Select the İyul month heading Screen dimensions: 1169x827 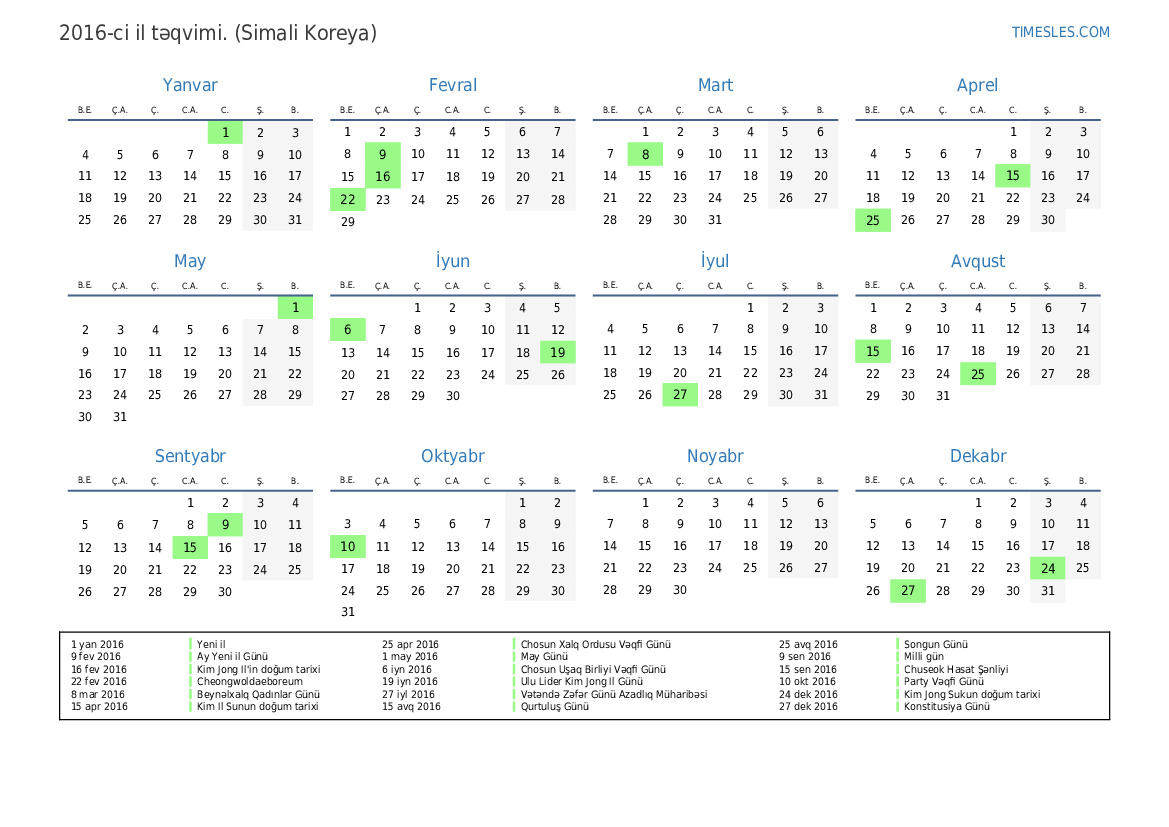715,261
